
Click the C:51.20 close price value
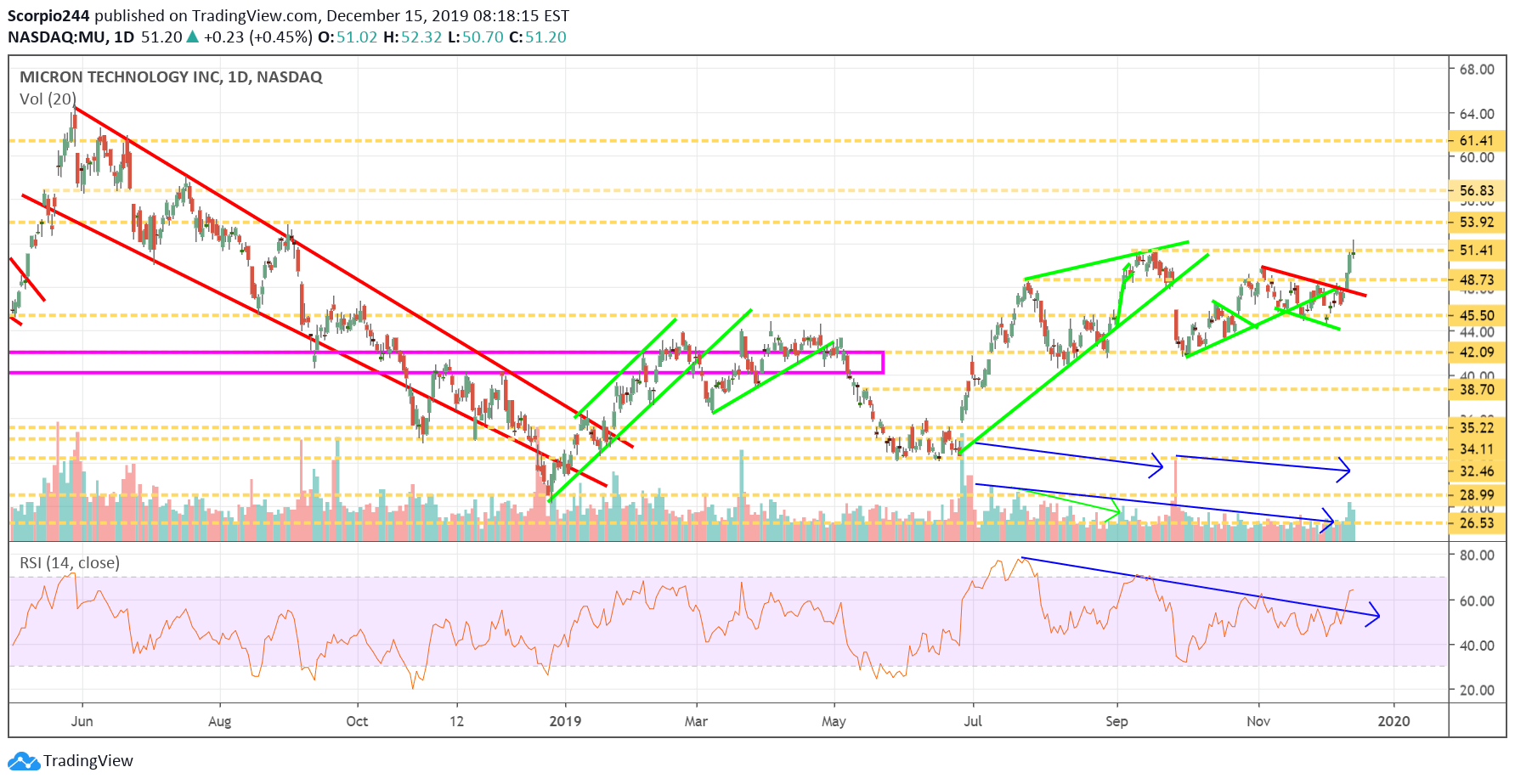[538, 37]
